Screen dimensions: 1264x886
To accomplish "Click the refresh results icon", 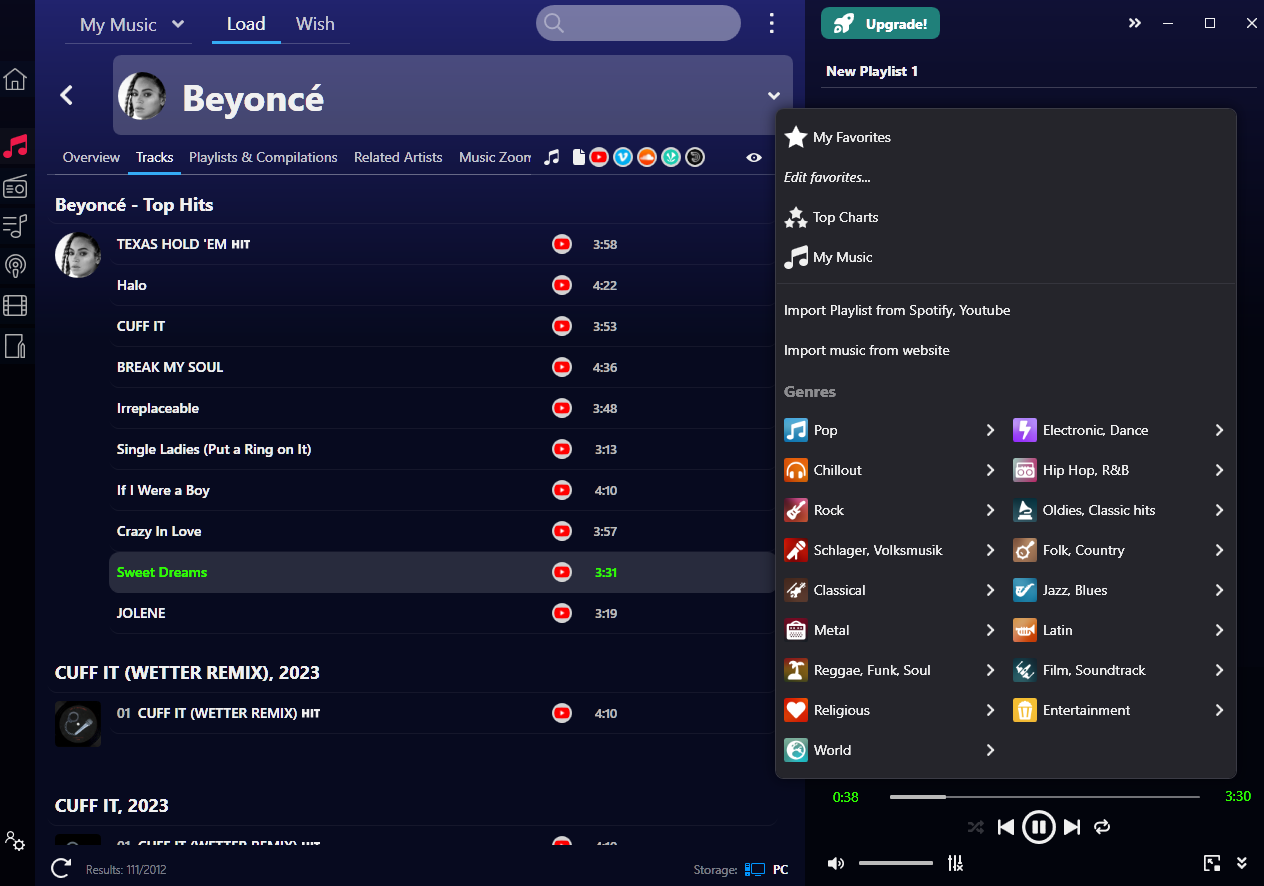I will 61,868.
